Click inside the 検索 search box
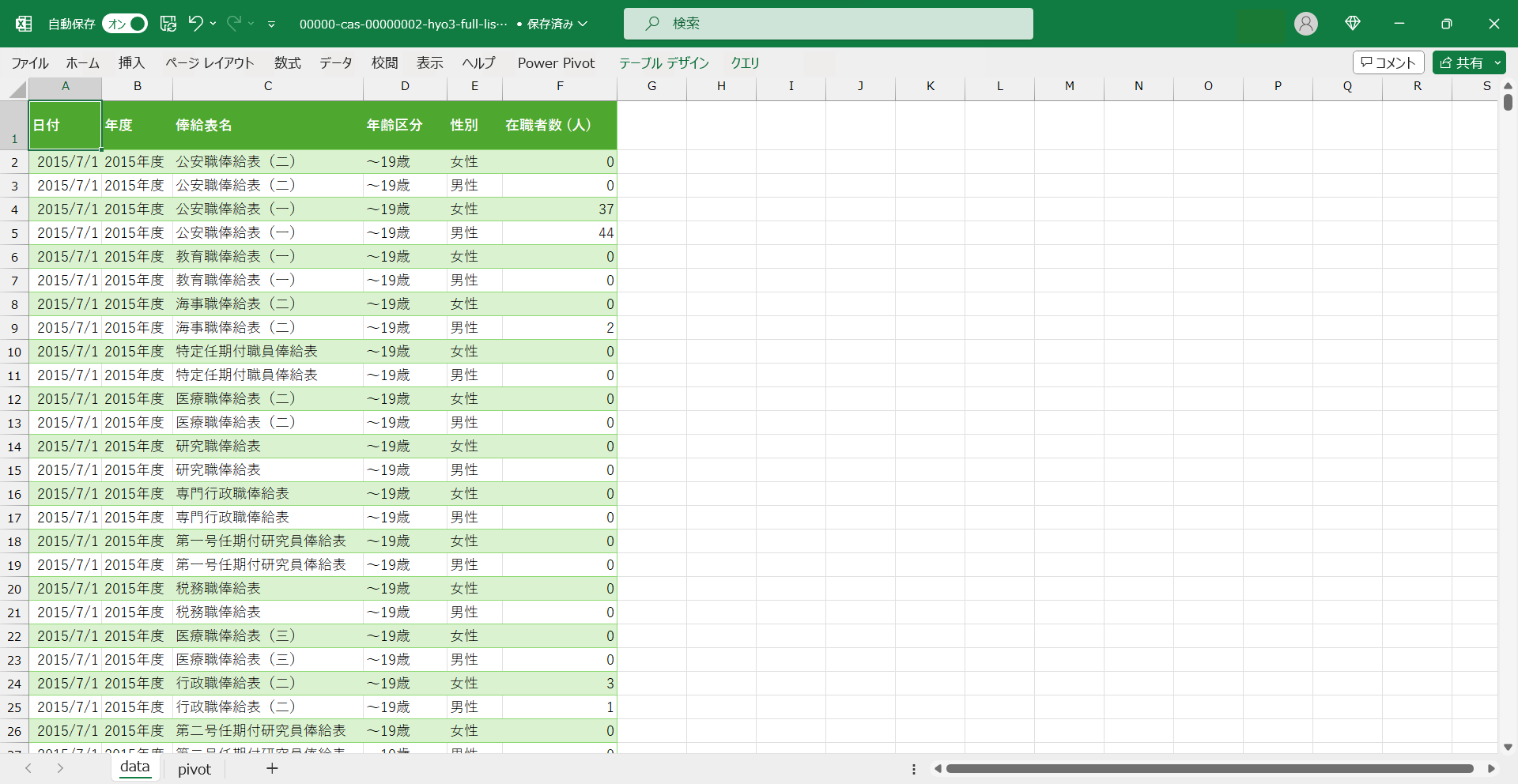 828,24
